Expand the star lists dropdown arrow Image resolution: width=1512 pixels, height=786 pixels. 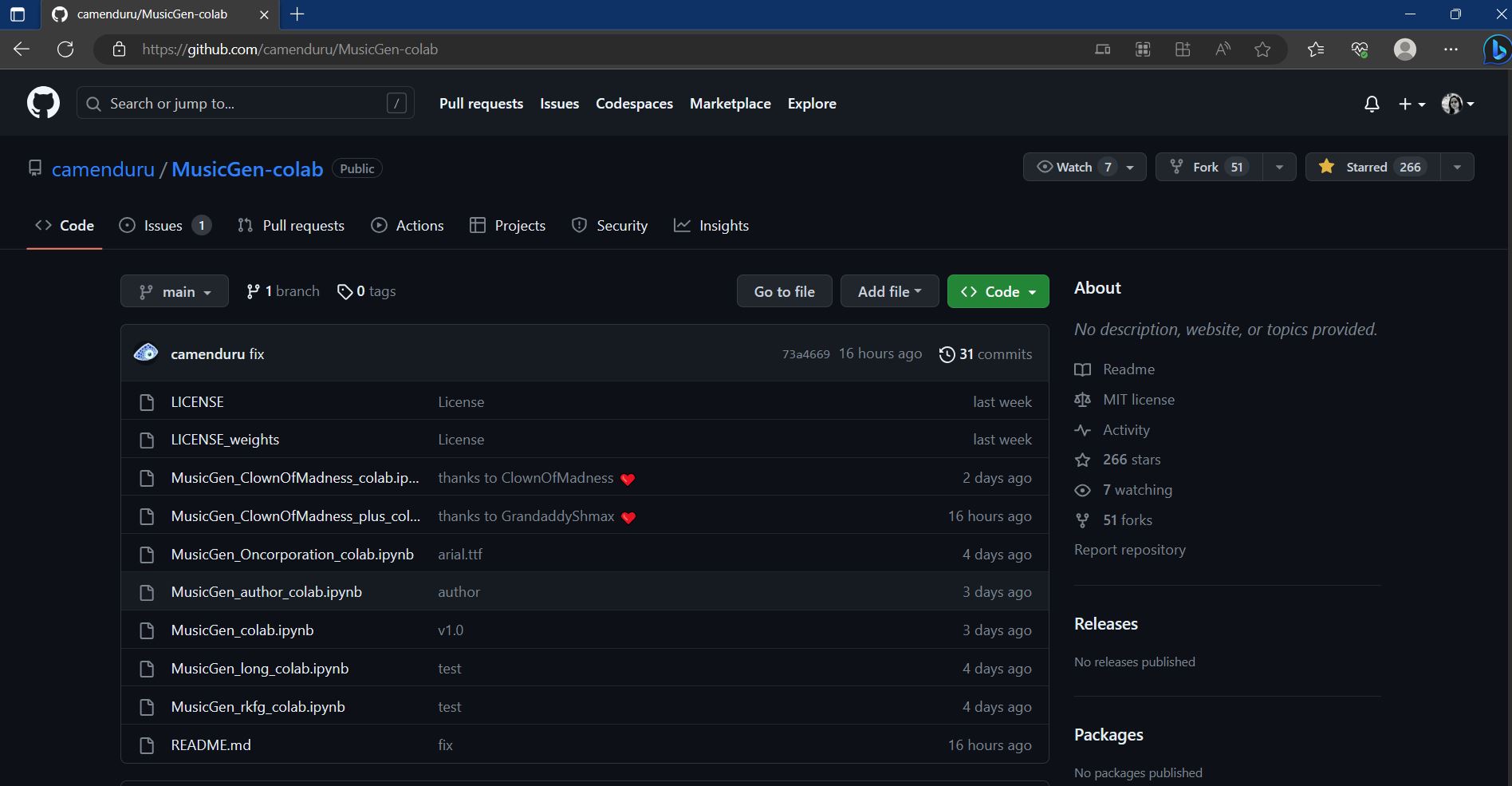[x=1457, y=167]
